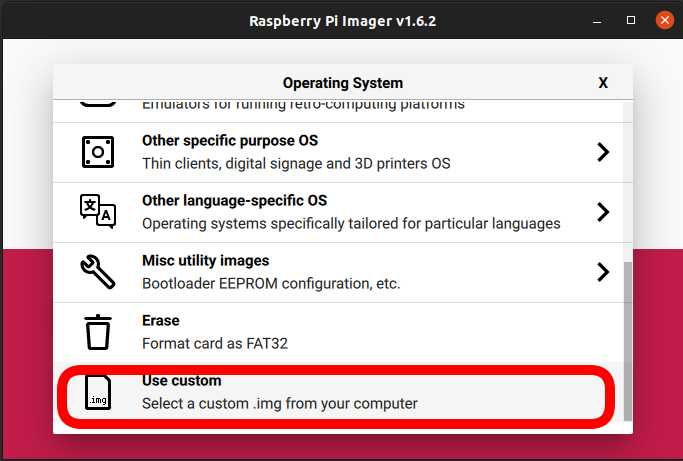
Task: Select 'Thin clients, digital signage and 3D printers OS'
Action: pos(296,163)
